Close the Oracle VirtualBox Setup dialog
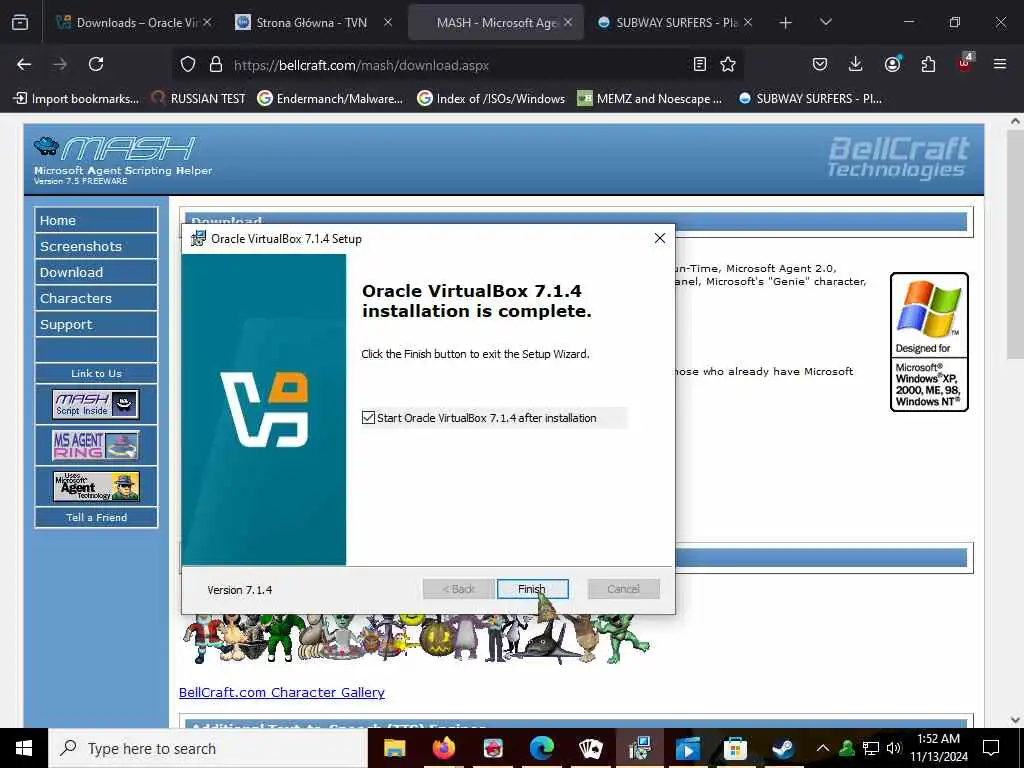Image resolution: width=1024 pixels, height=768 pixels. click(x=660, y=238)
